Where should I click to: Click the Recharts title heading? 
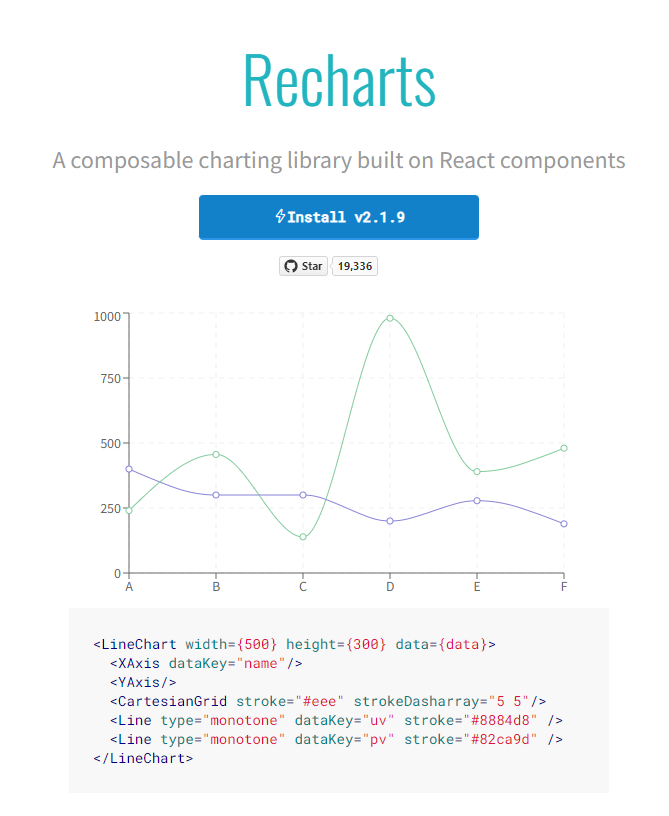tap(339, 80)
